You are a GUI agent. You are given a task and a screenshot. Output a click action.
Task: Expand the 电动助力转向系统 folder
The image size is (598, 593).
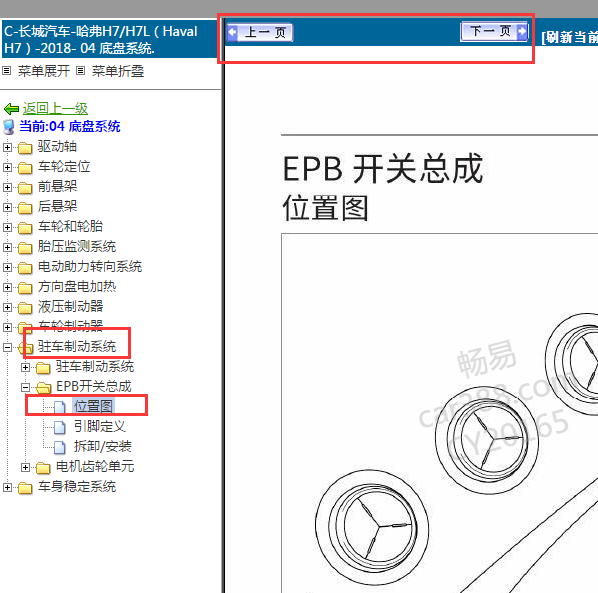click(x=7, y=267)
